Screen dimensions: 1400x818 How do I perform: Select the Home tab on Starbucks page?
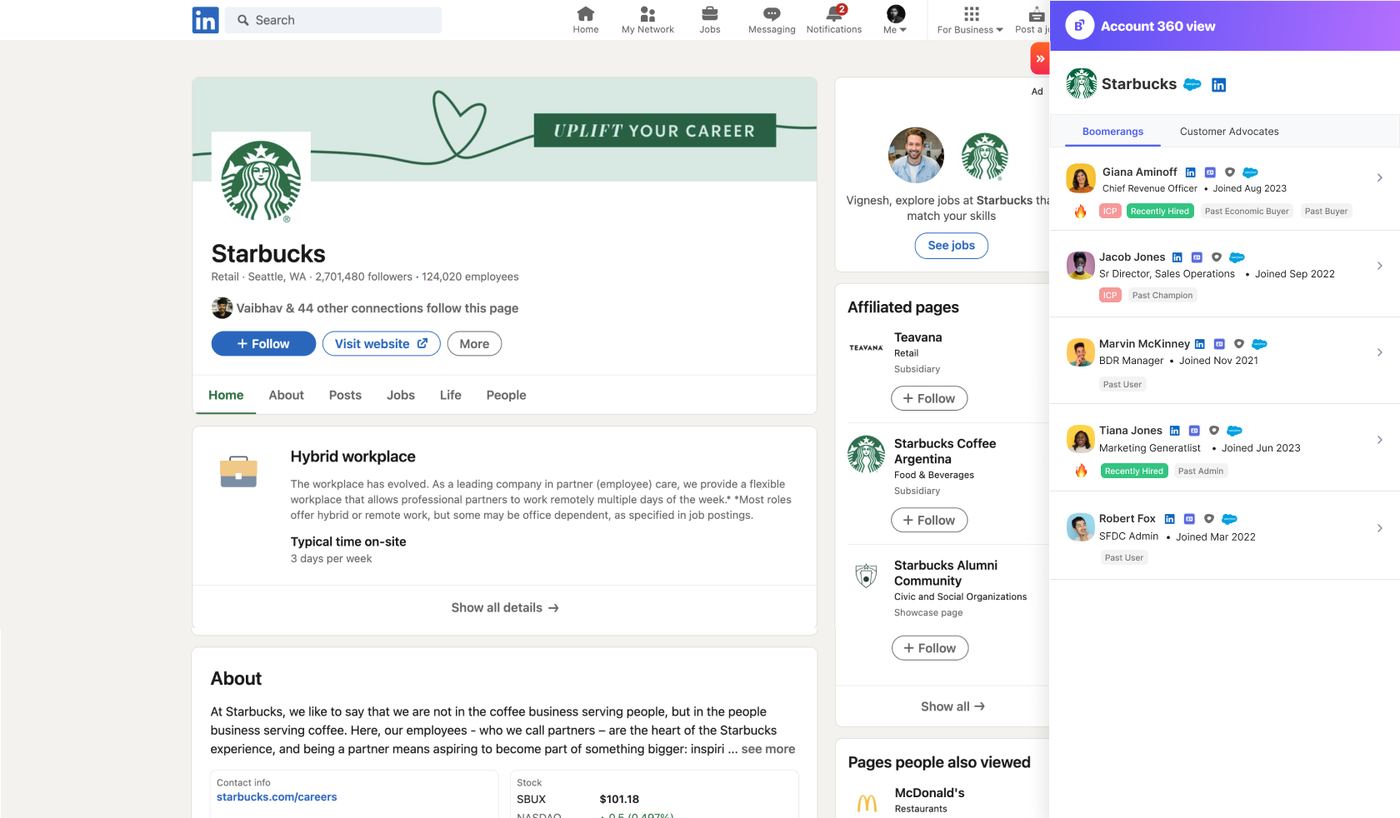point(226,395)
